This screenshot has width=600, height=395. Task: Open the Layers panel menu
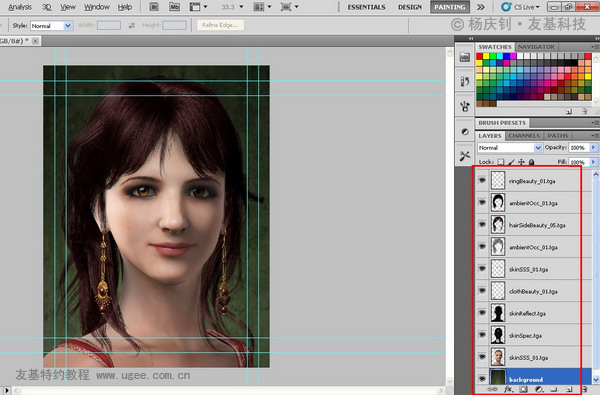pos(595,135)
